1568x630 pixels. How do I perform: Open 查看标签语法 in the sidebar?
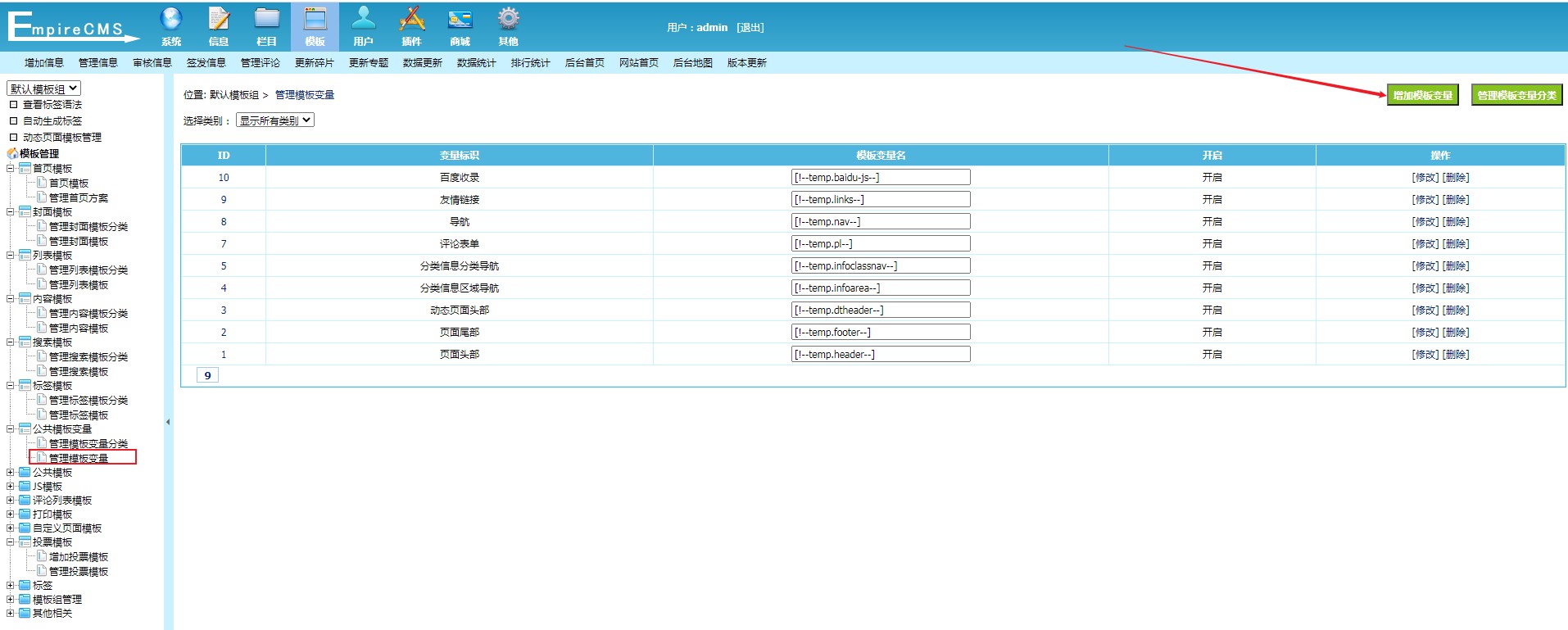tap(52, 105)
